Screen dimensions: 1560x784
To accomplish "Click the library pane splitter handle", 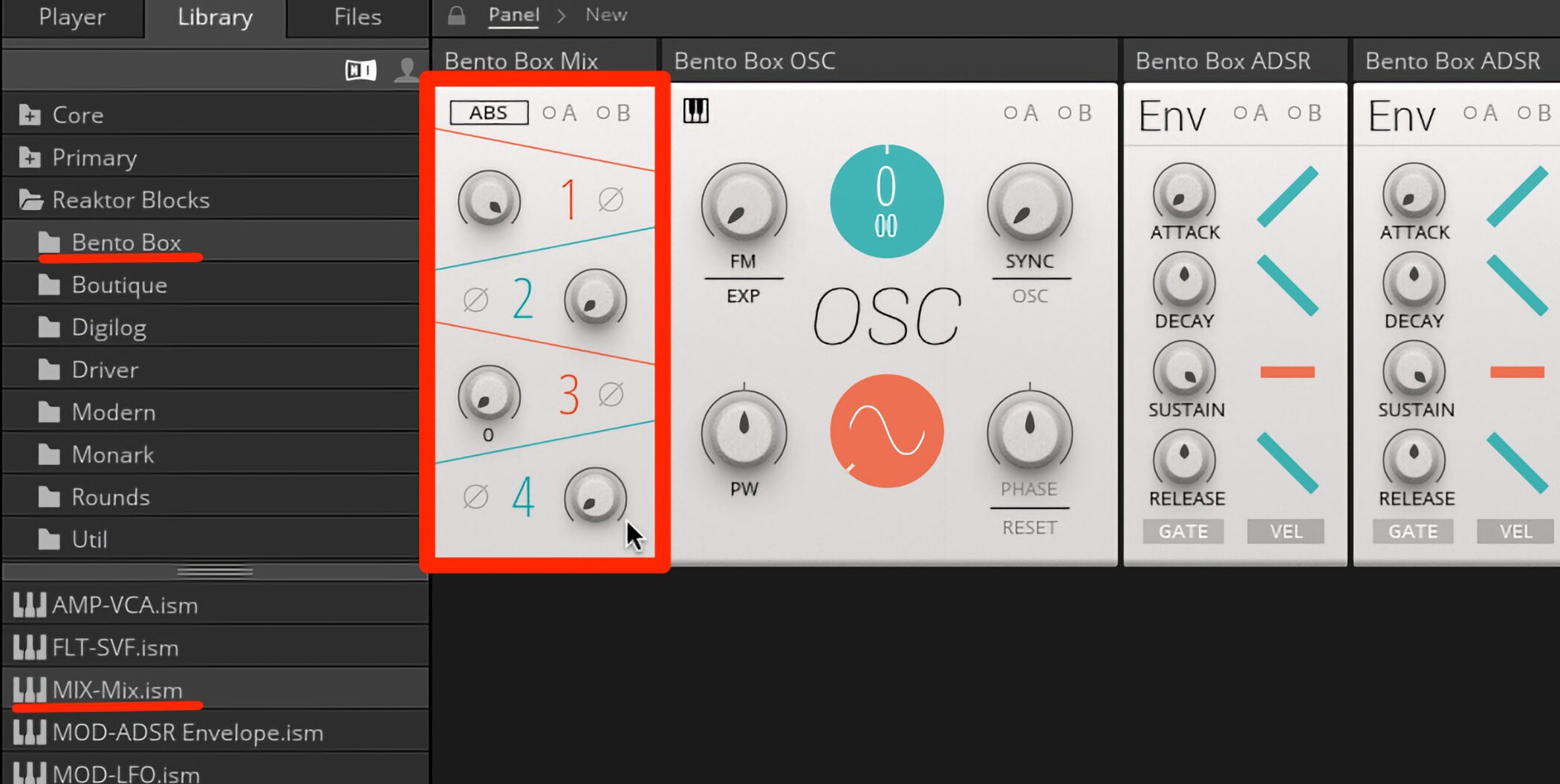I will (x=215, y=572).
